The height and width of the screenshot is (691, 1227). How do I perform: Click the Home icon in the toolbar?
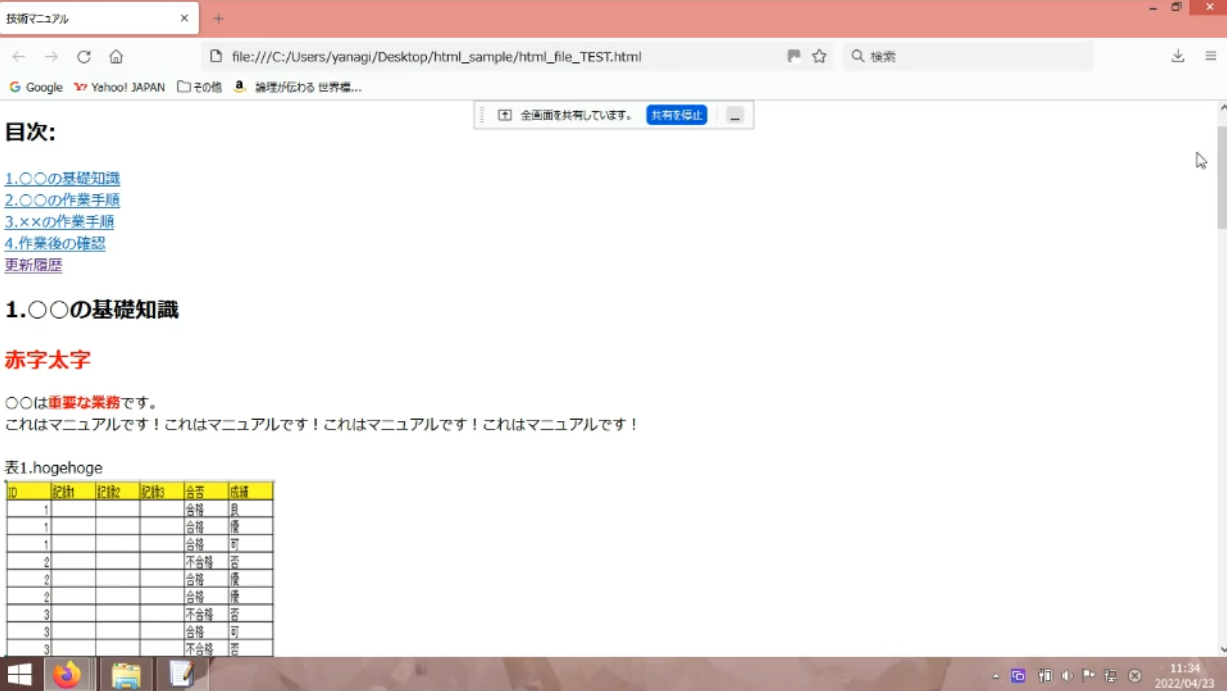point(116,57)
